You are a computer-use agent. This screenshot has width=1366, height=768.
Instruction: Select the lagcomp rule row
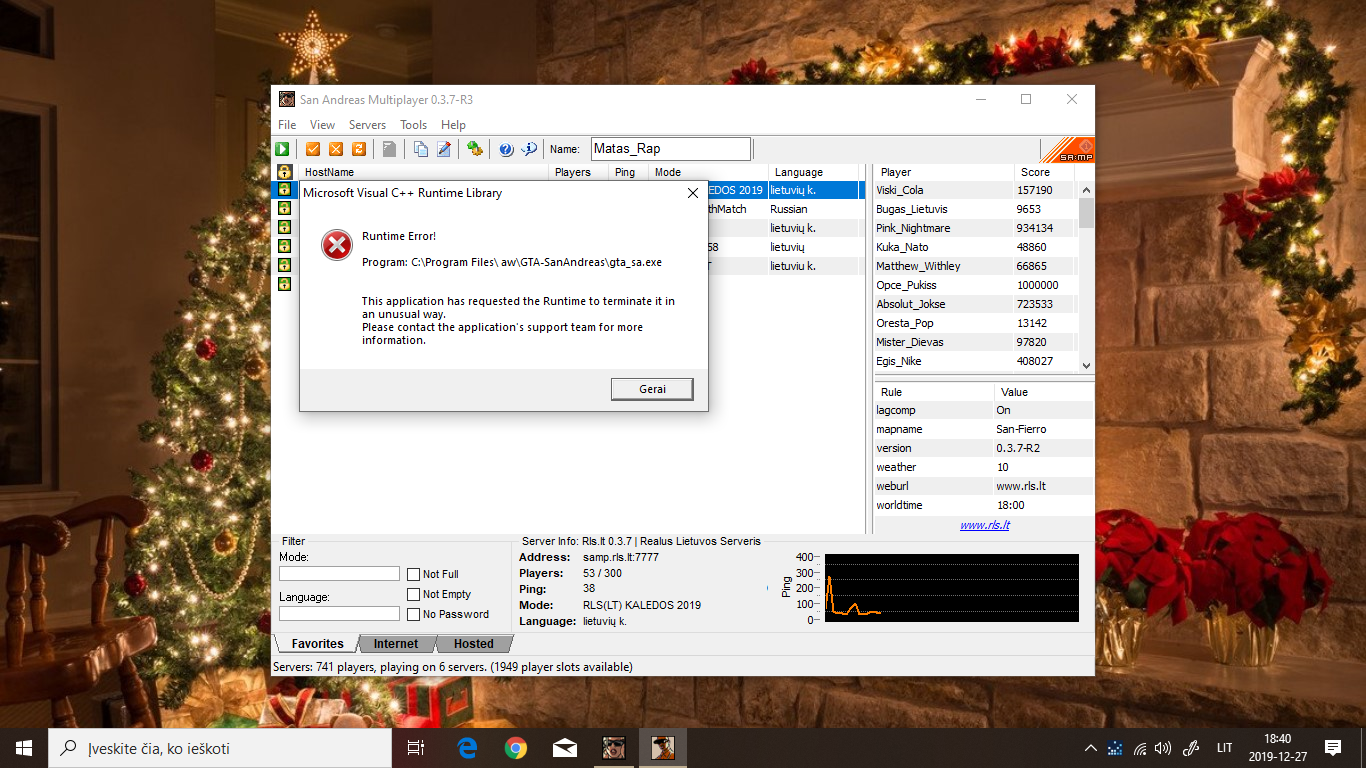point(984,410)
